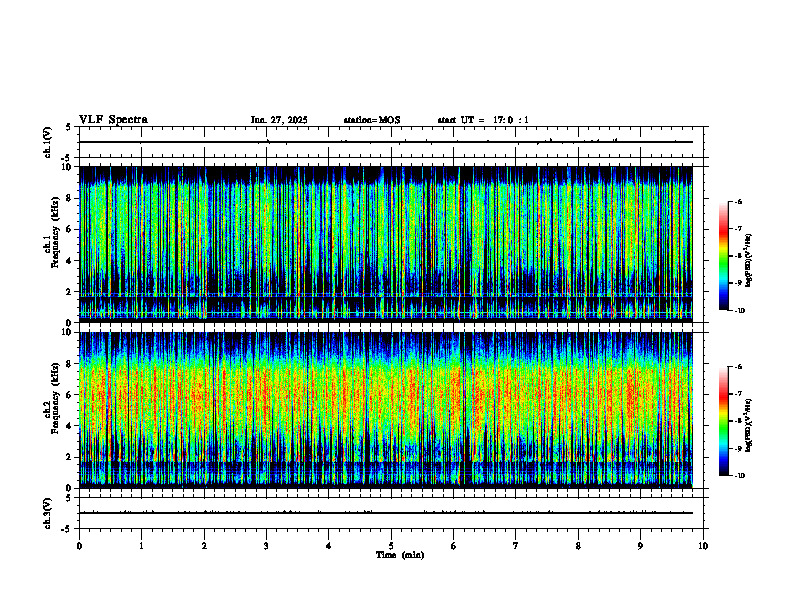
Task: Click the date text "Jan. 27, 2025"
Action: click(279, 120)
